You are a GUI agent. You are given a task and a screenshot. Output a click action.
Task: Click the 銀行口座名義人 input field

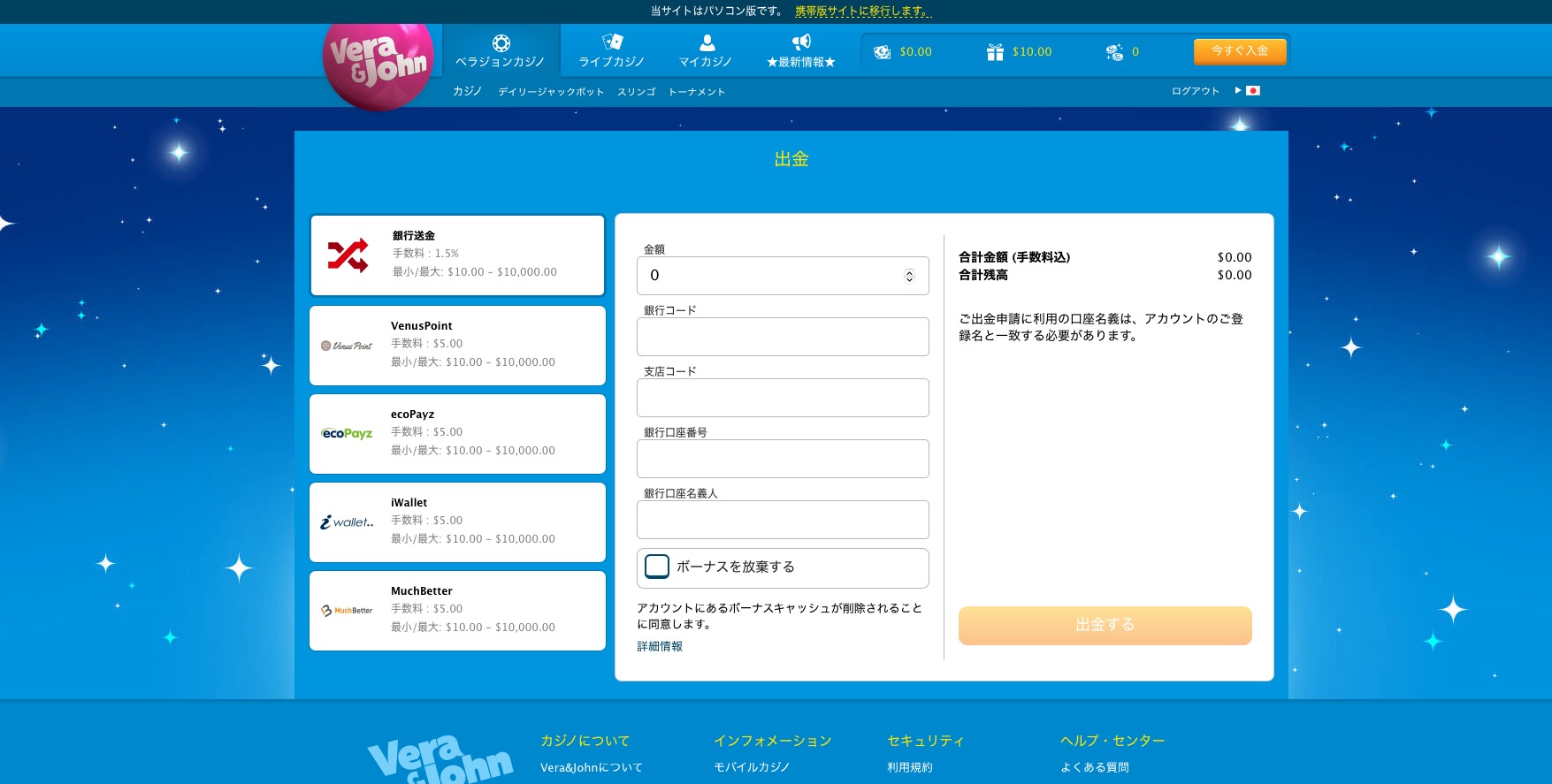(783, 520)
